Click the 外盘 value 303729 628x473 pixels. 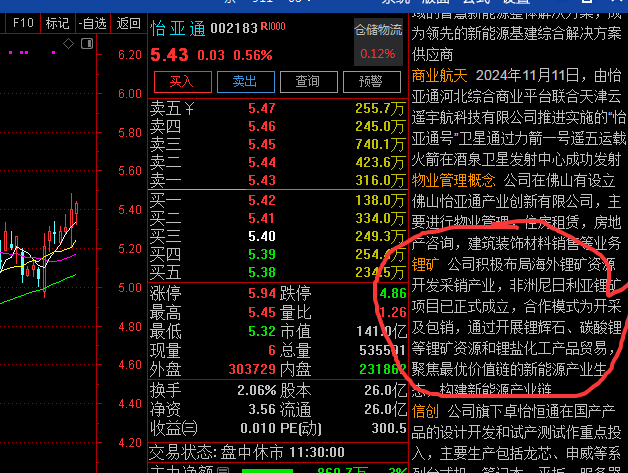click(252, 369)
